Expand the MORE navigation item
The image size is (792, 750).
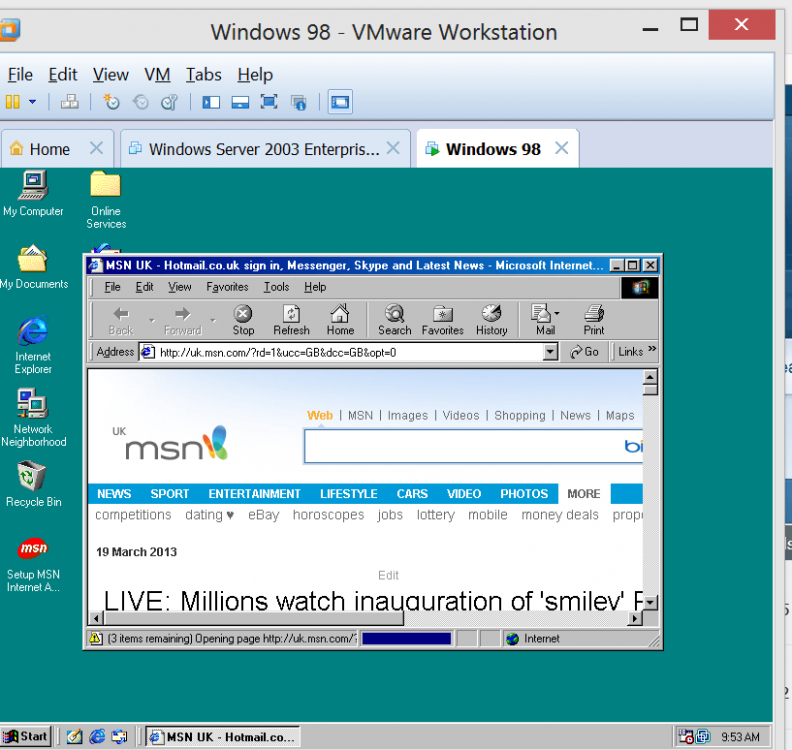(x=583, y=493)
